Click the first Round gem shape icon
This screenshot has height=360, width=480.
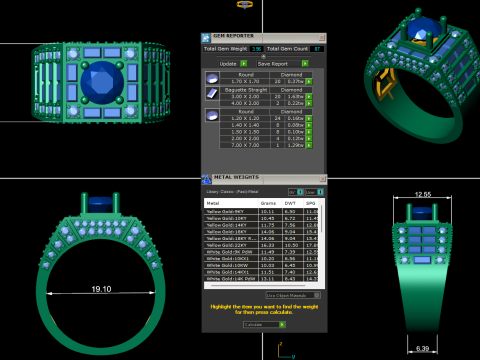click(x=212, y=78)
